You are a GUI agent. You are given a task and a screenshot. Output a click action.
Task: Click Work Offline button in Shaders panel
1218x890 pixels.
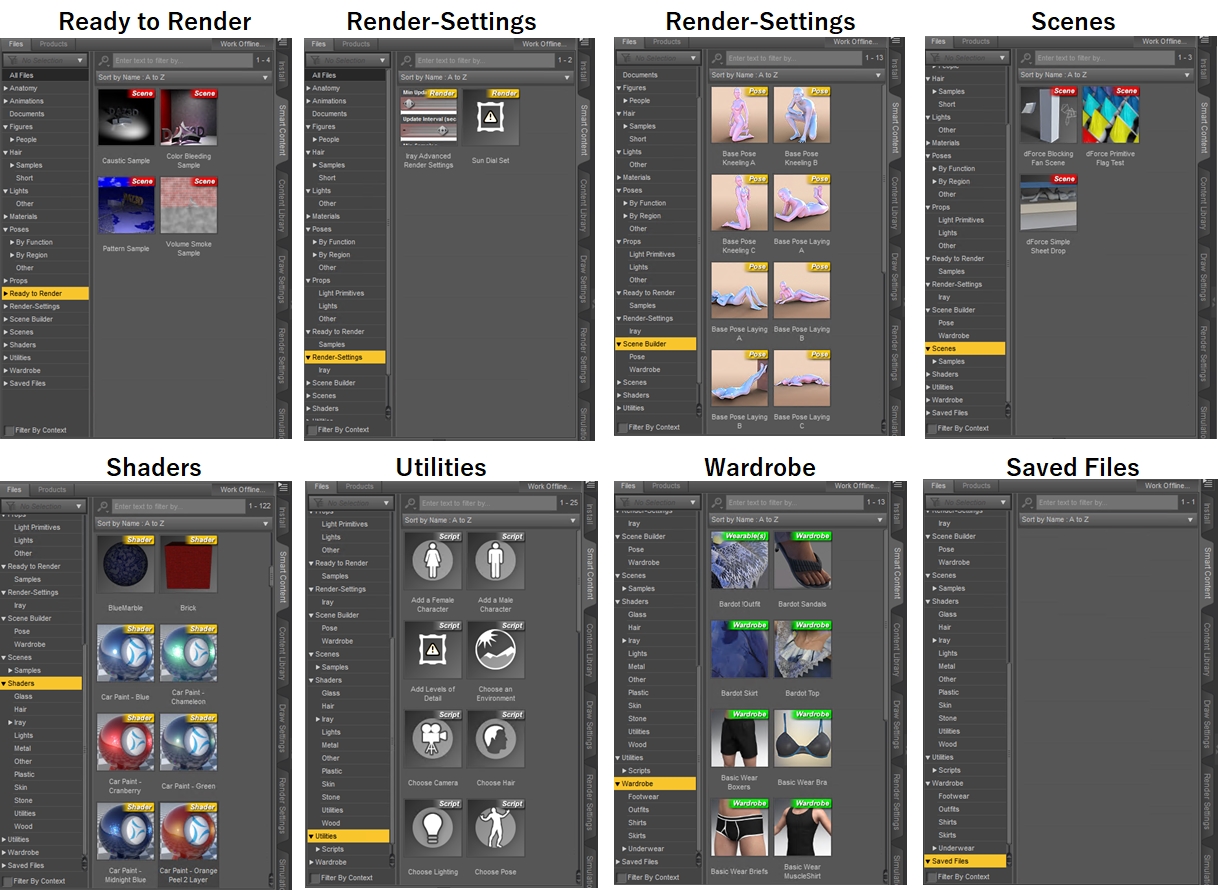coord(244,490)
